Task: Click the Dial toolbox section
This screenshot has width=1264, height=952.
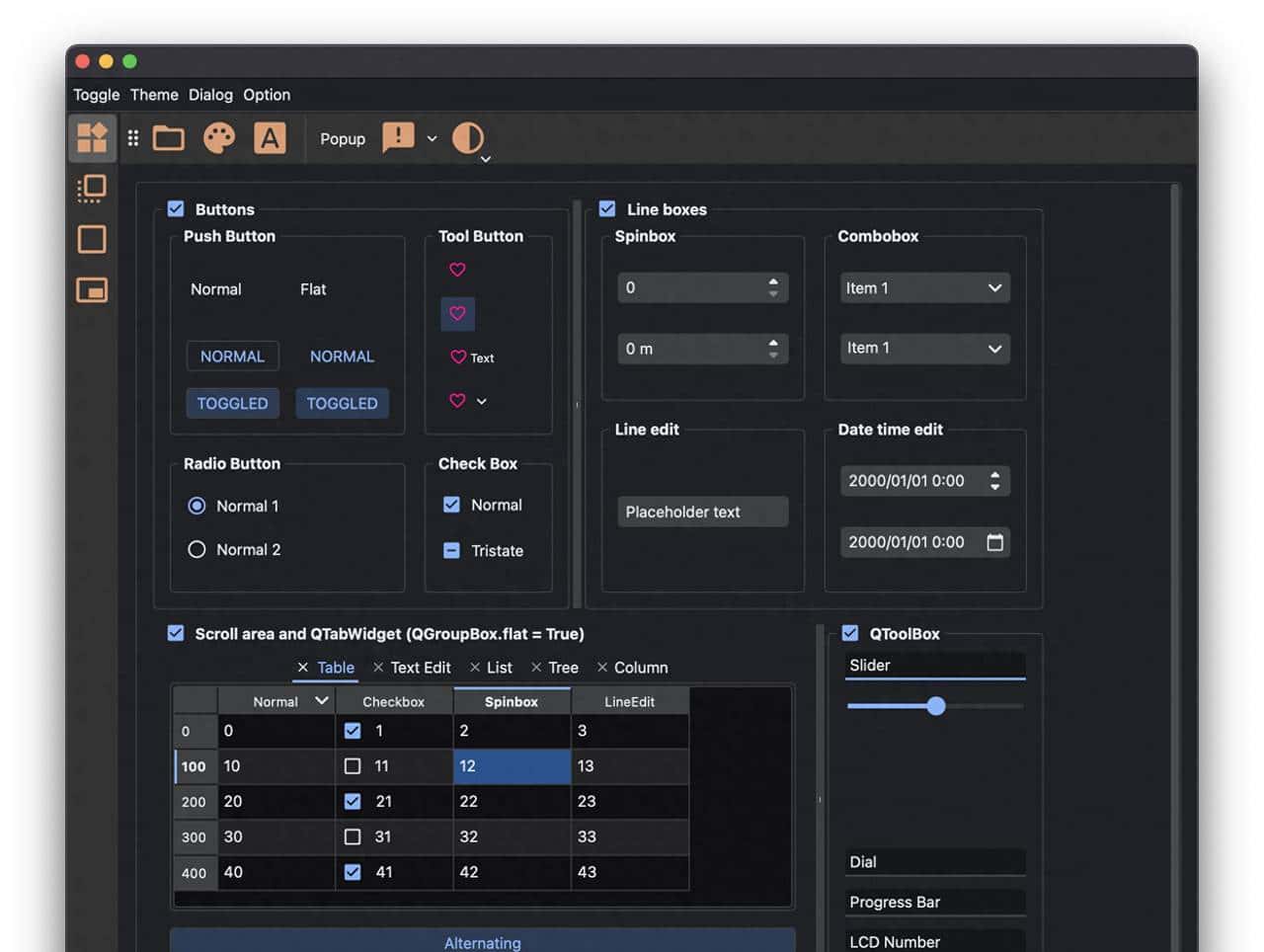Action: [934, 862]
